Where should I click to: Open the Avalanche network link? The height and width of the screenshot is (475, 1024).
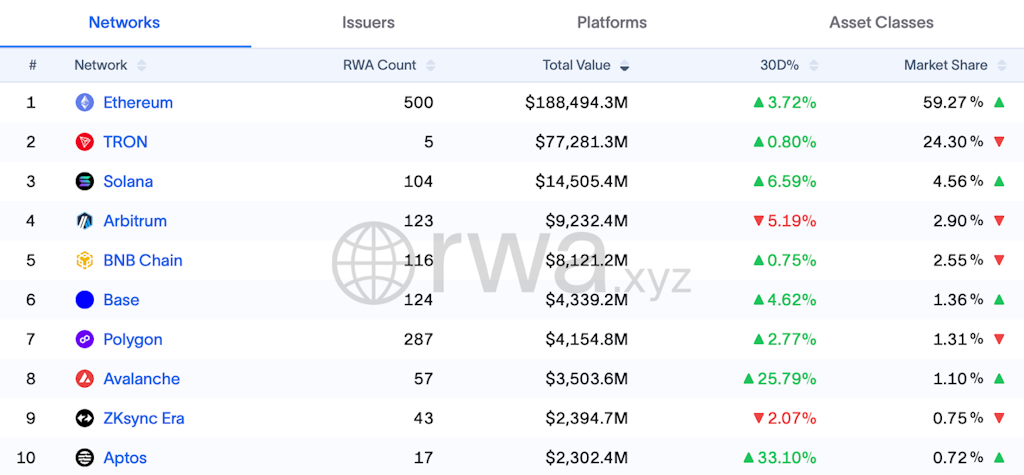(142, 379)
